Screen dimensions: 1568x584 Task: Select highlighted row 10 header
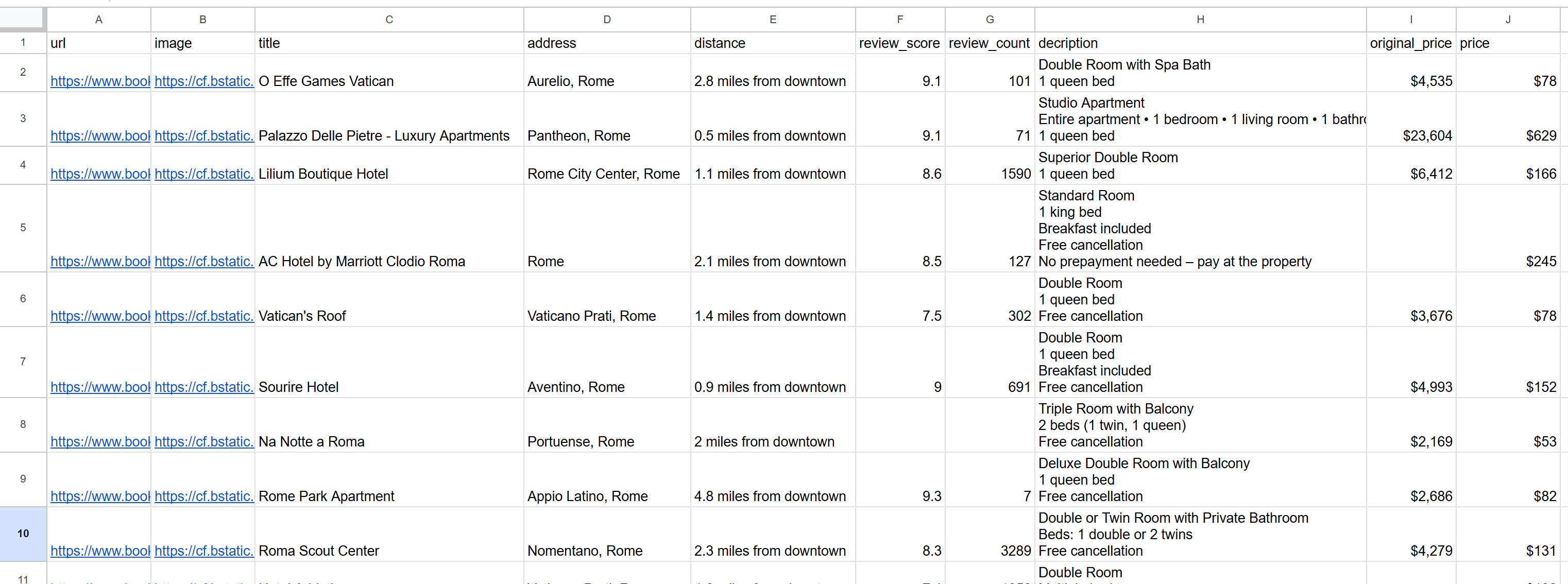tap(23, 534)
